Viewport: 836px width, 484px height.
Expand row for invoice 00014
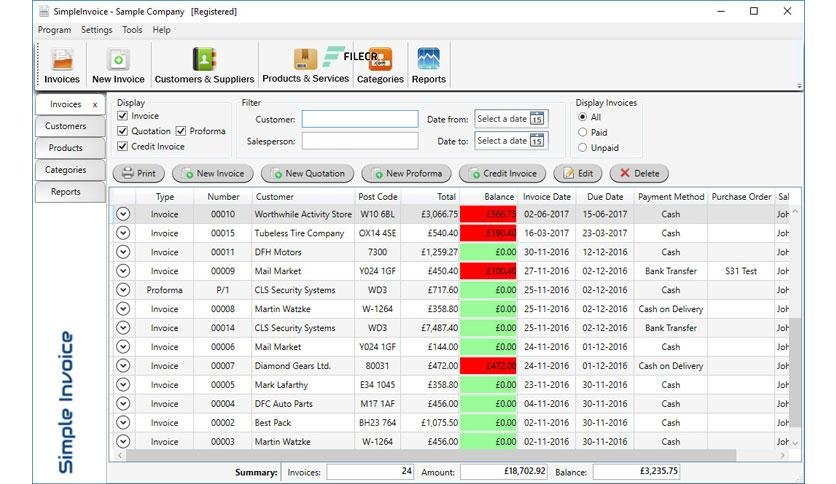point(123,327)
